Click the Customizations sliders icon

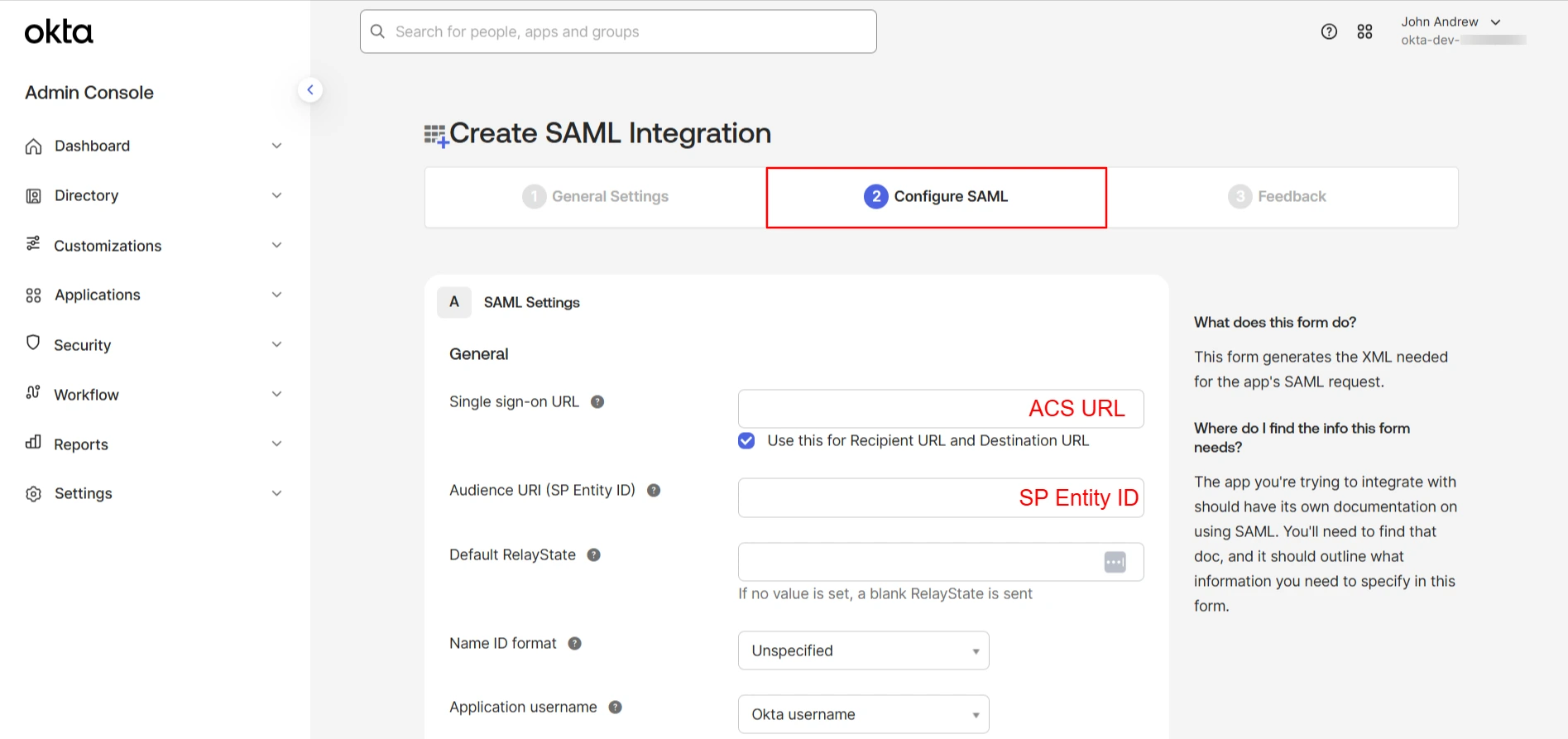(x=33, y=243)
